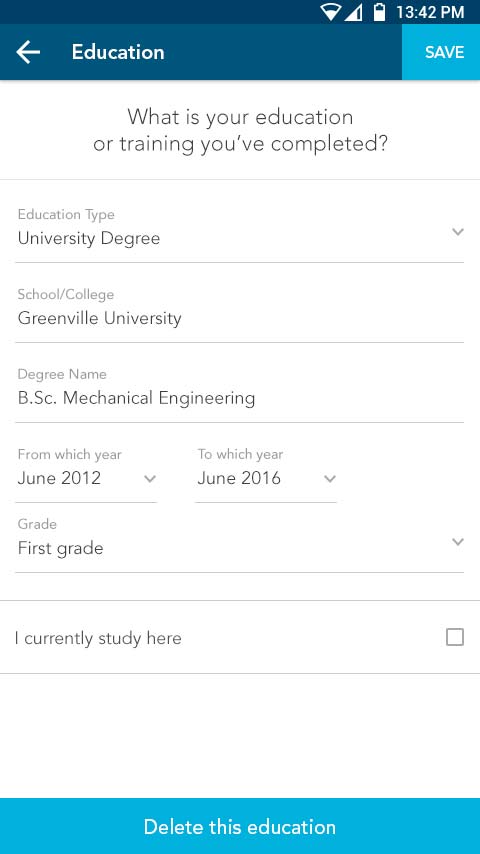Tap the June 2012 start date
Viewport: 480px width, 854px height.
(59, 478)
